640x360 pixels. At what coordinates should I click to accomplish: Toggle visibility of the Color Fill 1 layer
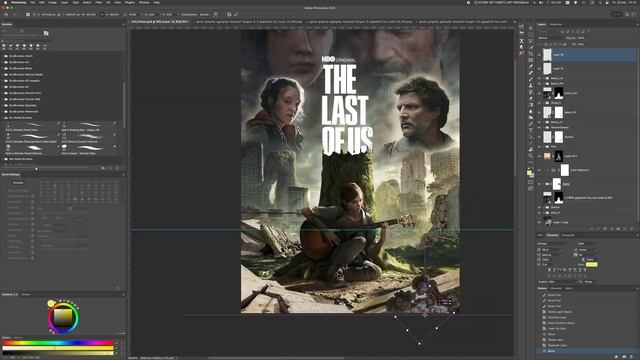tap(539, 156)
